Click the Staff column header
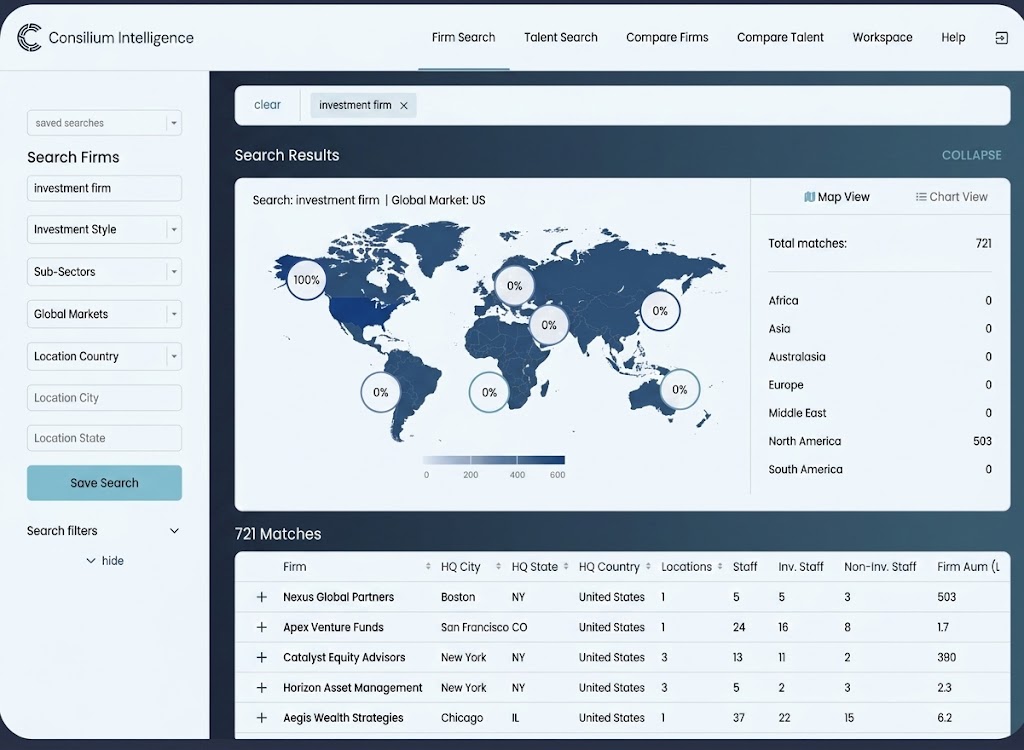The image size is (1024, 750). [744, 566]
